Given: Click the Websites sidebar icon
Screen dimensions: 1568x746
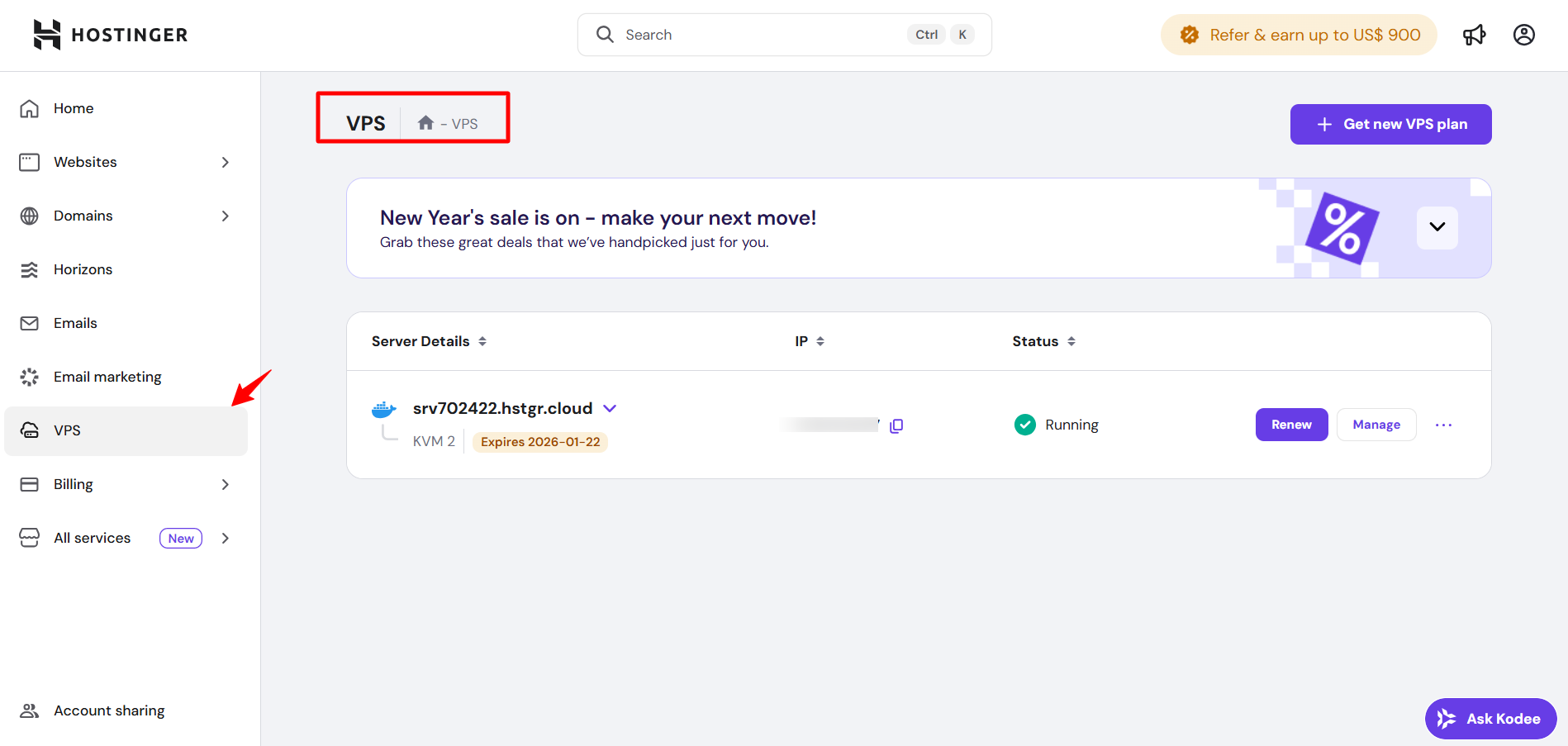Looking at the screenshot, I should (30, 162).
